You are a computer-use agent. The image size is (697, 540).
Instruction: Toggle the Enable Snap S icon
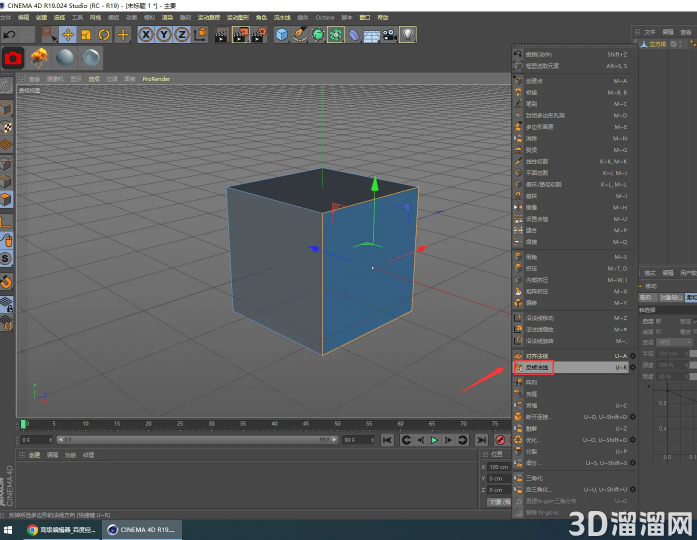[x=6, y=258]
